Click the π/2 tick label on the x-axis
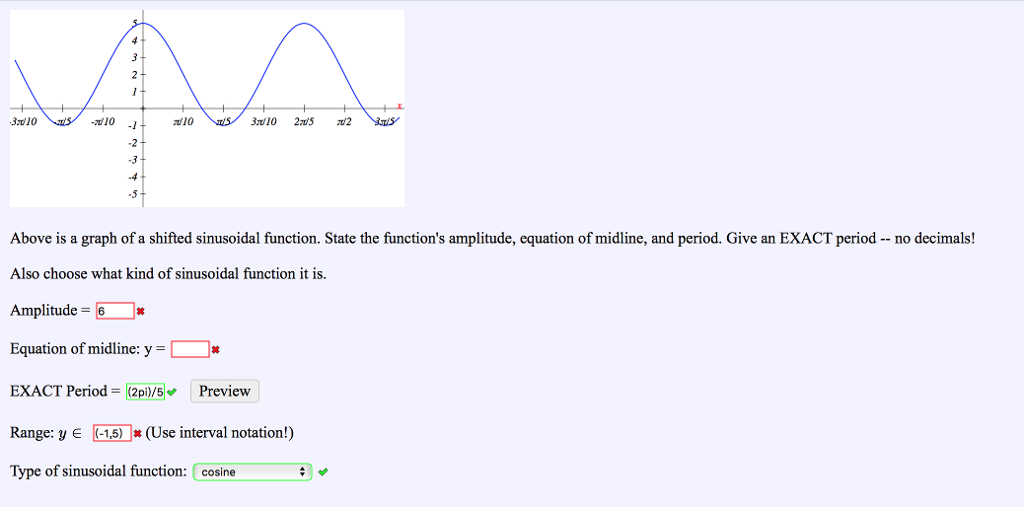The width and height of the screenshot is (1024, 507). pos(345,122)
